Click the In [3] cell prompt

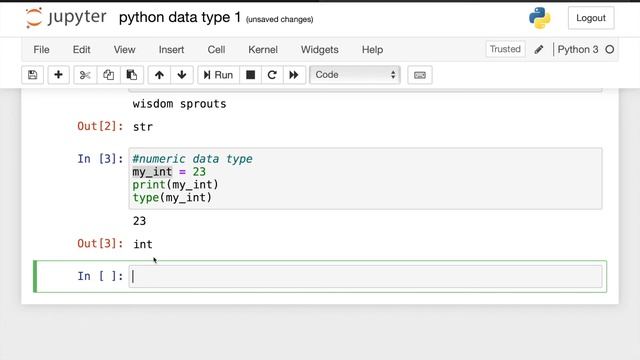tap(100, 158)
